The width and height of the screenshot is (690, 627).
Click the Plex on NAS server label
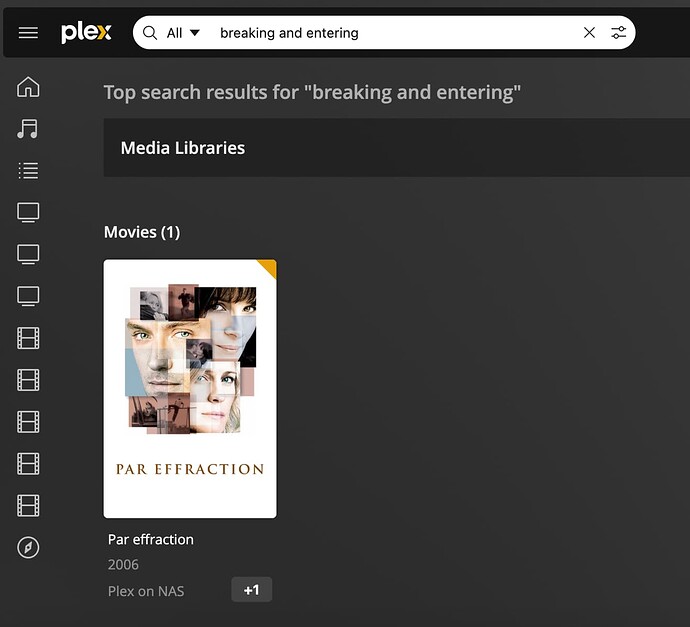146,591
